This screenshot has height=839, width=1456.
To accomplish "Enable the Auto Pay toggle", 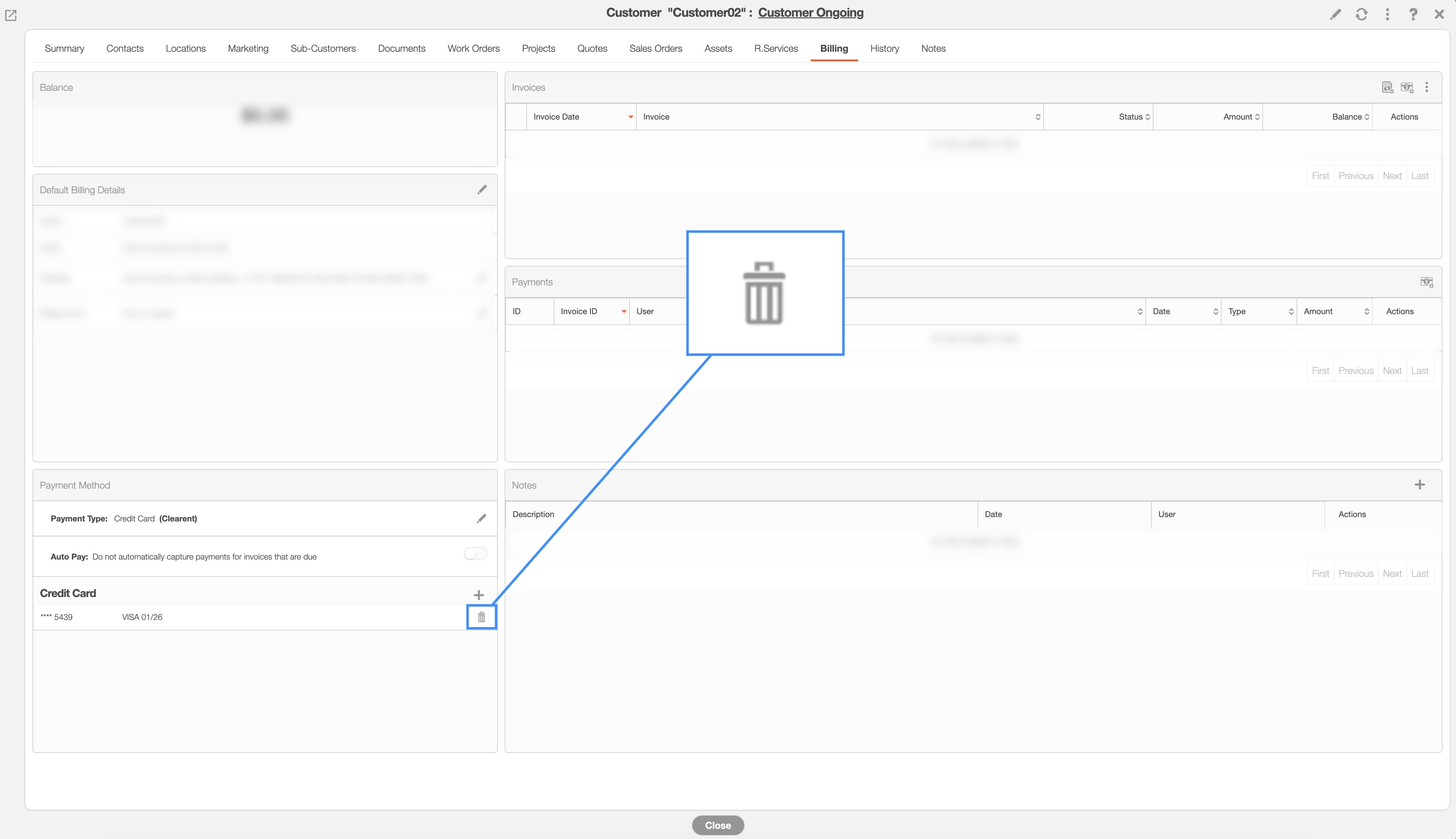I will pos(475,554).
